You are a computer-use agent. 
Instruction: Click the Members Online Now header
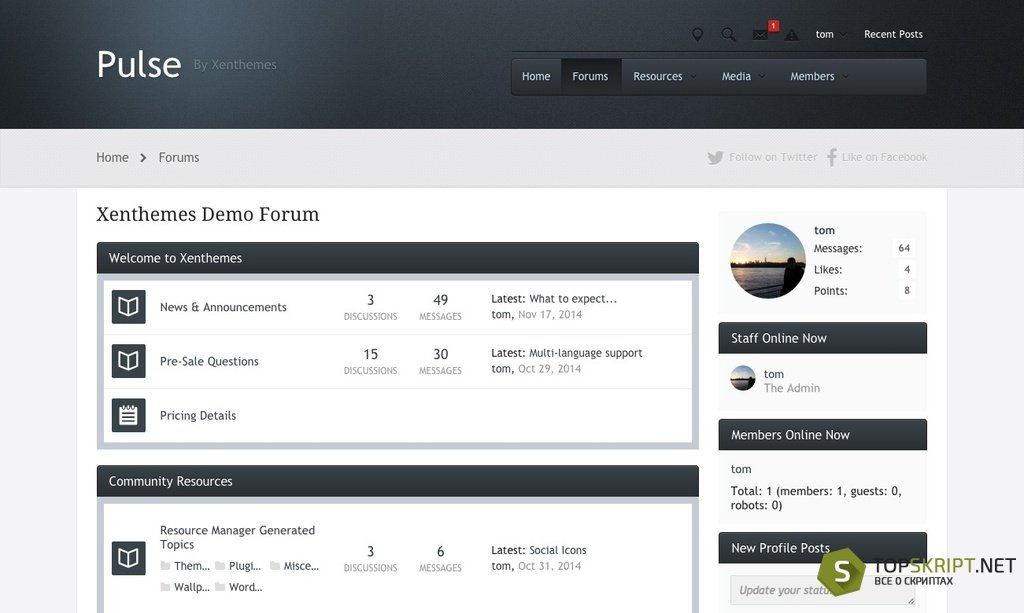(823, 435)
